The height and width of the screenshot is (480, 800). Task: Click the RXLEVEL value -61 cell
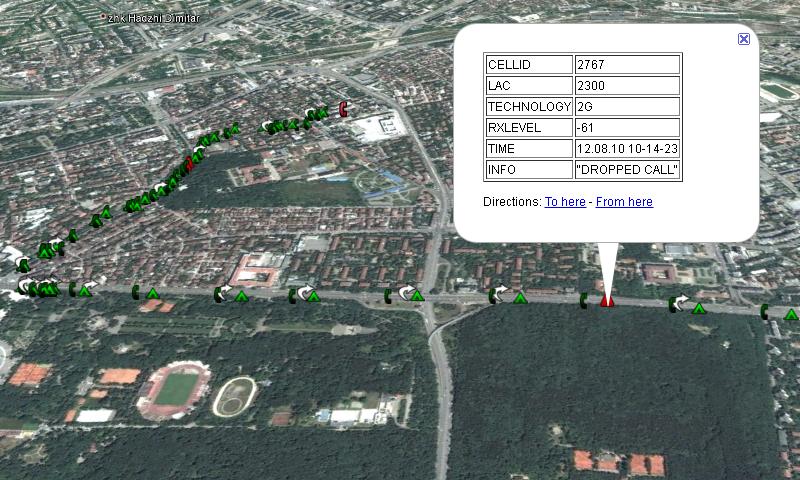point(627,128)
